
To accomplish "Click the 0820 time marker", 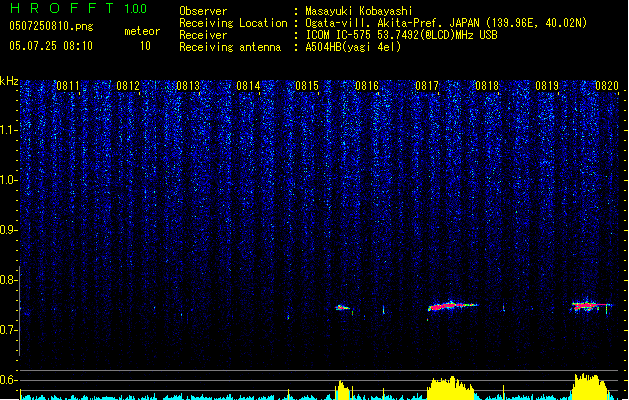I will (x=607, y=86).
